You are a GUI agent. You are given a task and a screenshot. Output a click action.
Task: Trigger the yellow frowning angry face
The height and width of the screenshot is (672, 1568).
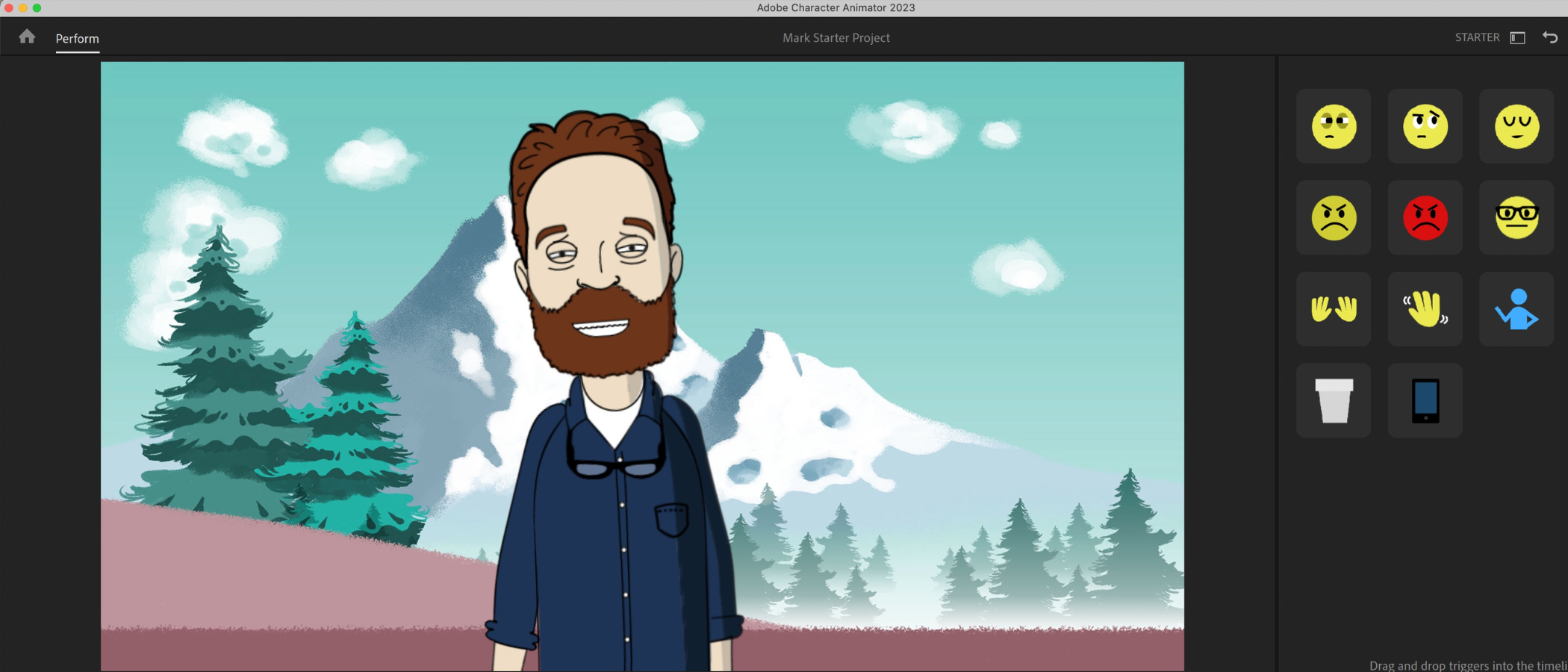pos(1334,218)
